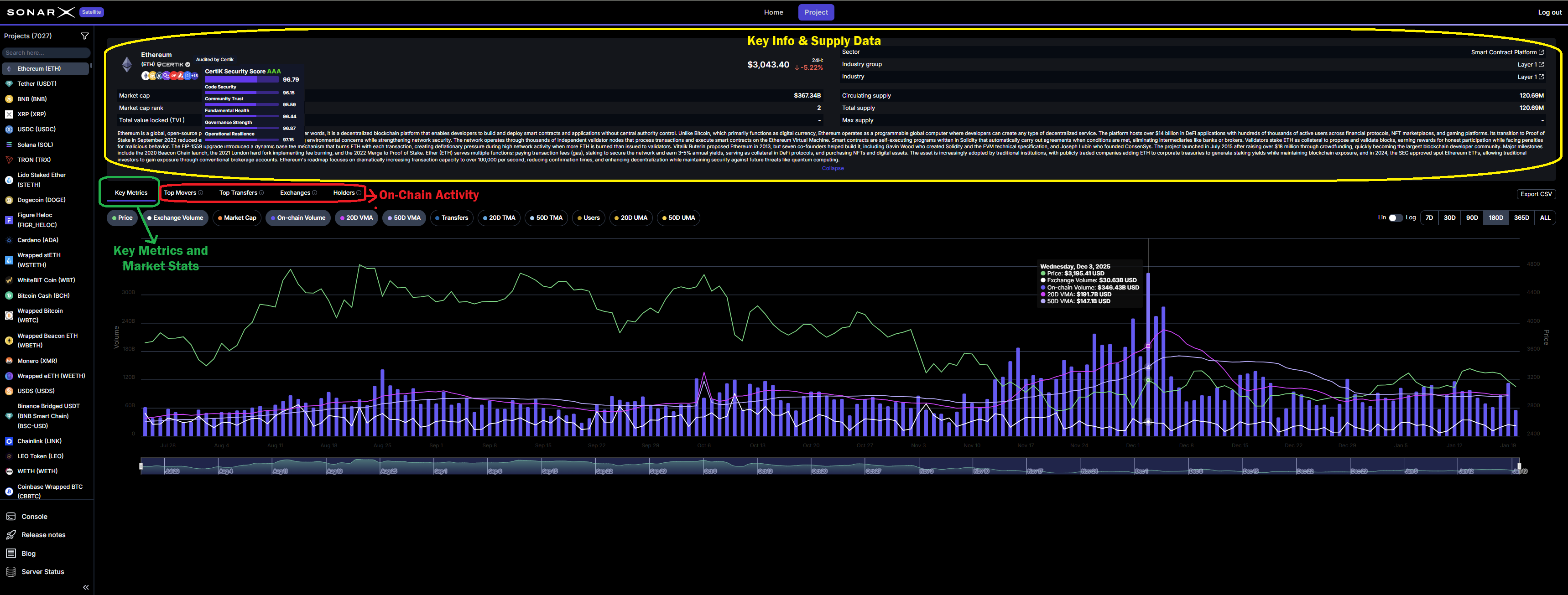1568x595 pixels.
Task: Select the 365D time range
Action: 1521,218
